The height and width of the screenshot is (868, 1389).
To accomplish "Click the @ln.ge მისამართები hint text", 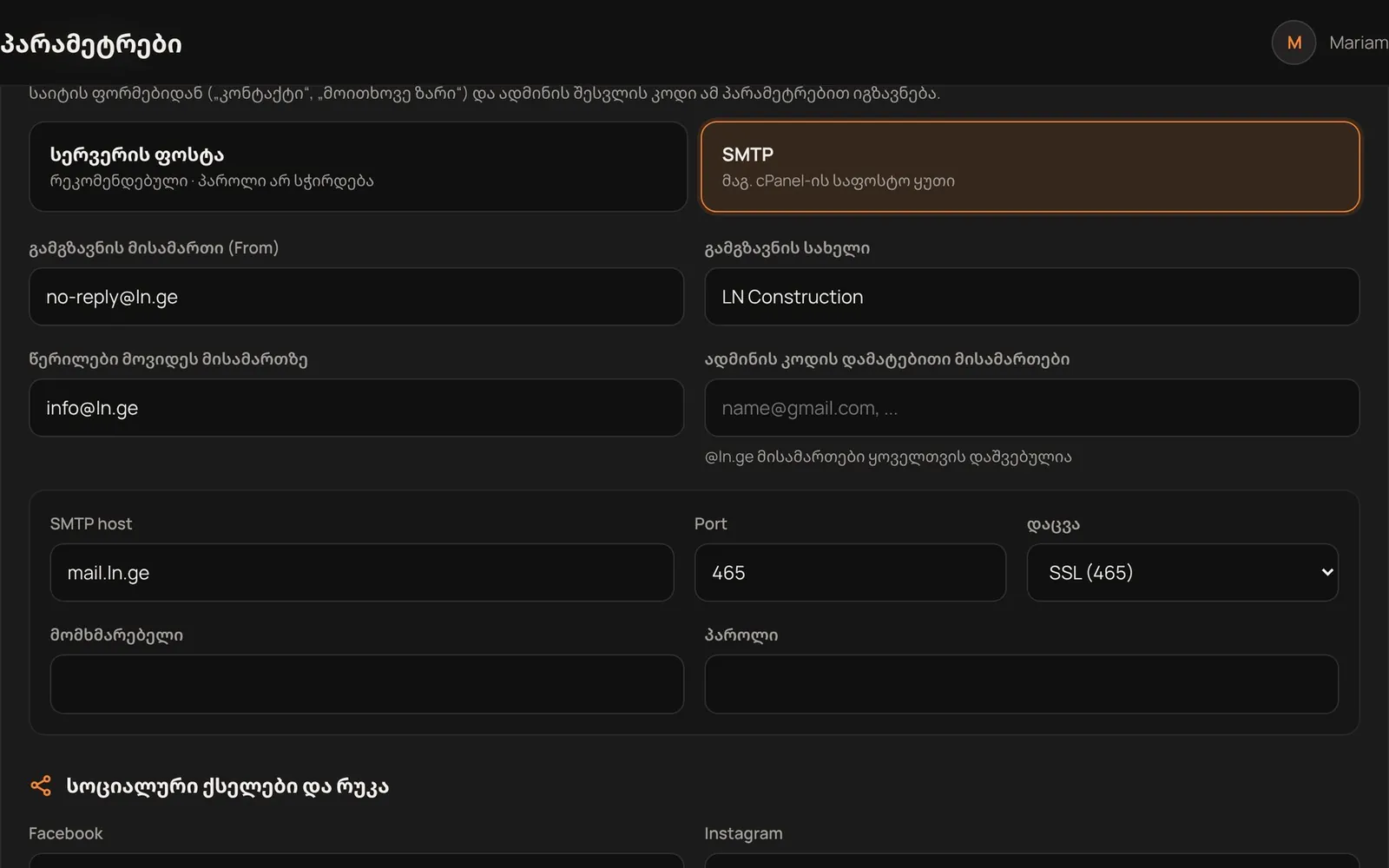I will pos(888,457).
